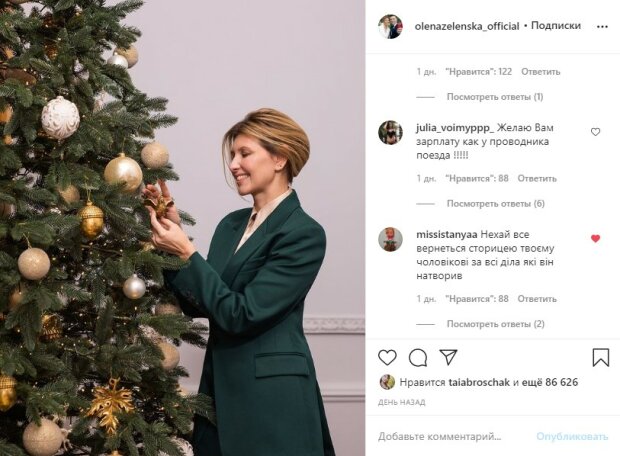This screenshot has height=456, width=620.
Task: Like julia_voimyppp_ comment with heart
Action: click(x=596, y=131)
